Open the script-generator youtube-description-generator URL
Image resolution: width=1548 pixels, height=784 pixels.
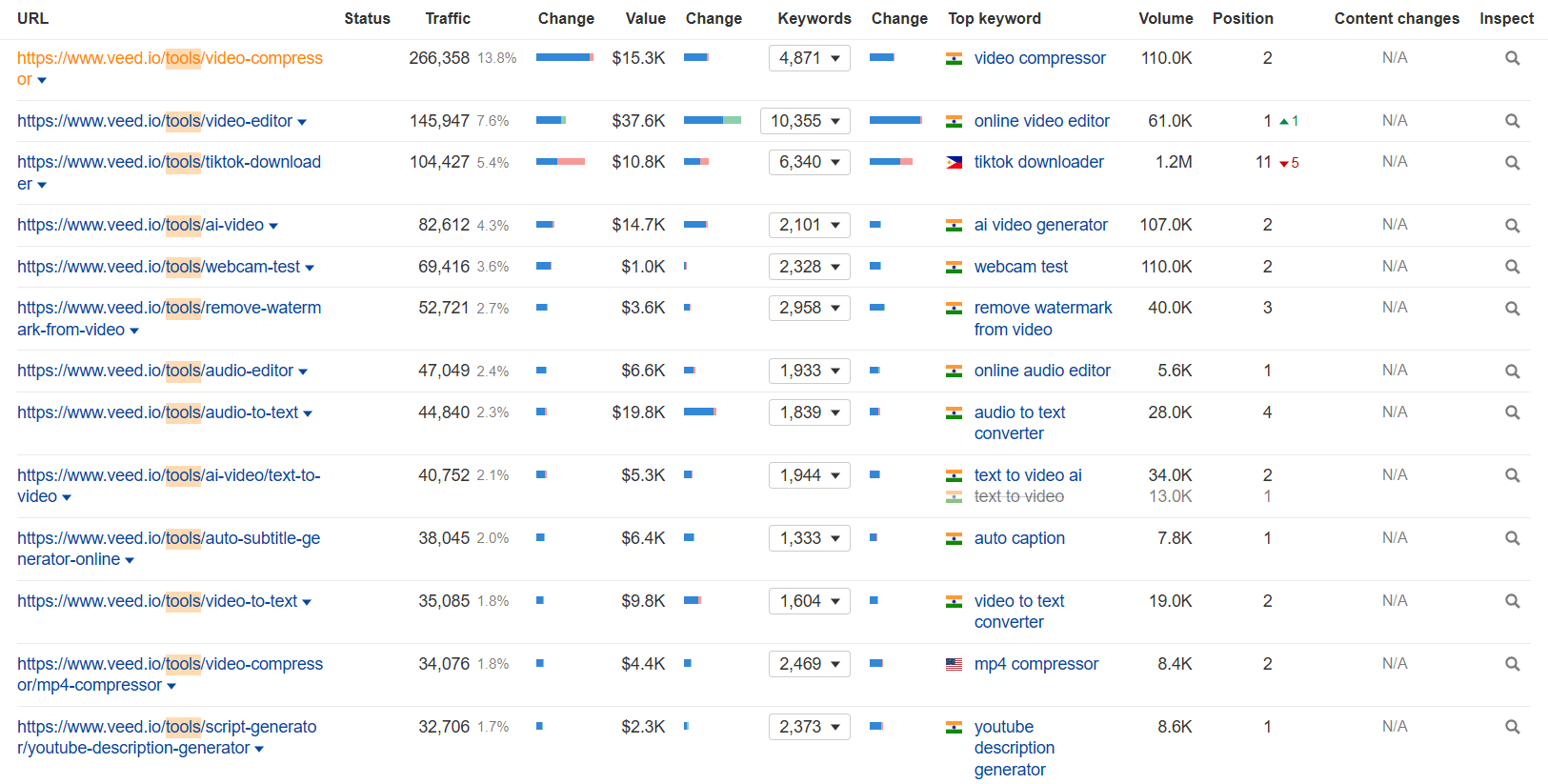[x=167, y=737]
